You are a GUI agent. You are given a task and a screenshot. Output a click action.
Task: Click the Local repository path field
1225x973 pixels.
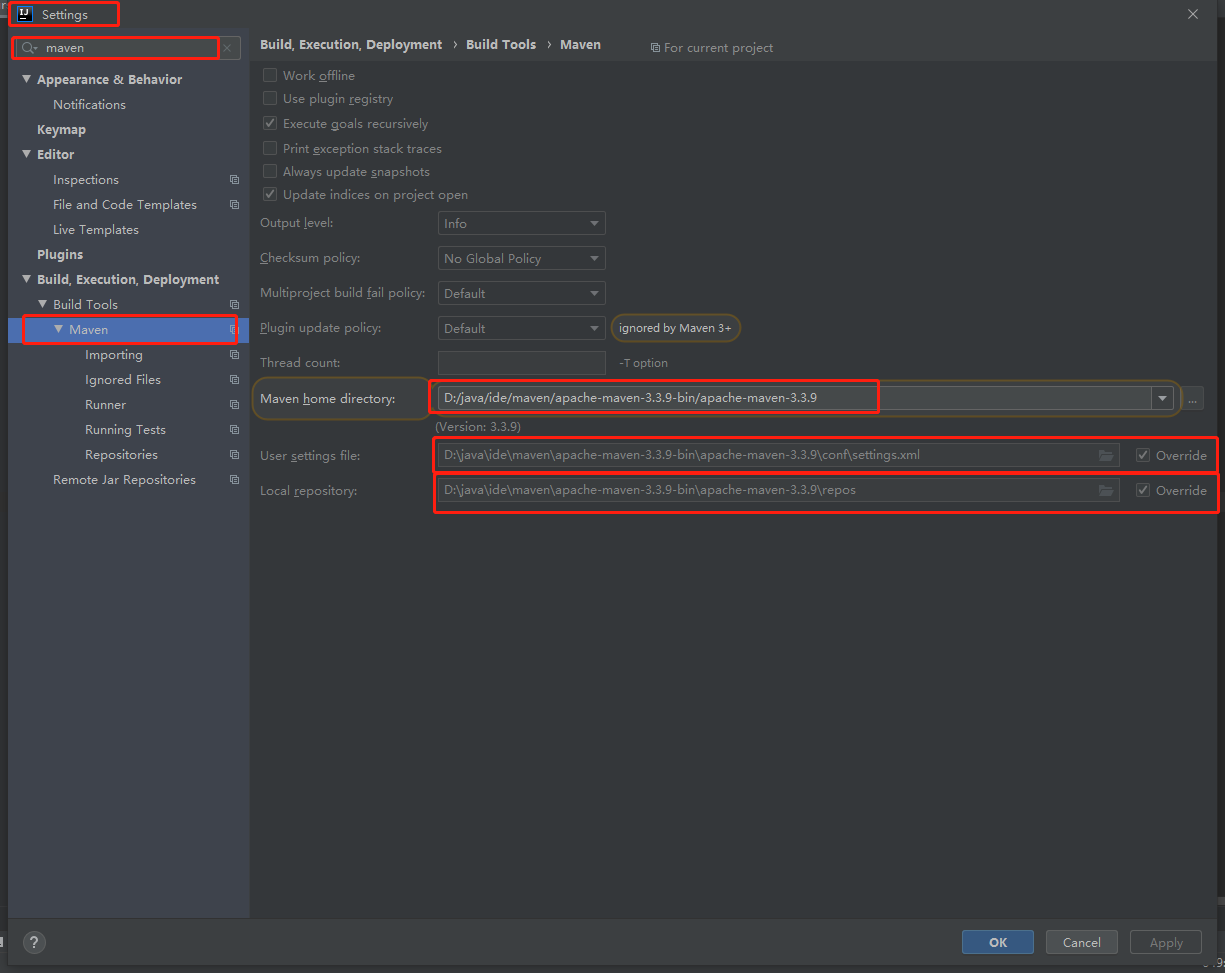(x=778, y=491)
